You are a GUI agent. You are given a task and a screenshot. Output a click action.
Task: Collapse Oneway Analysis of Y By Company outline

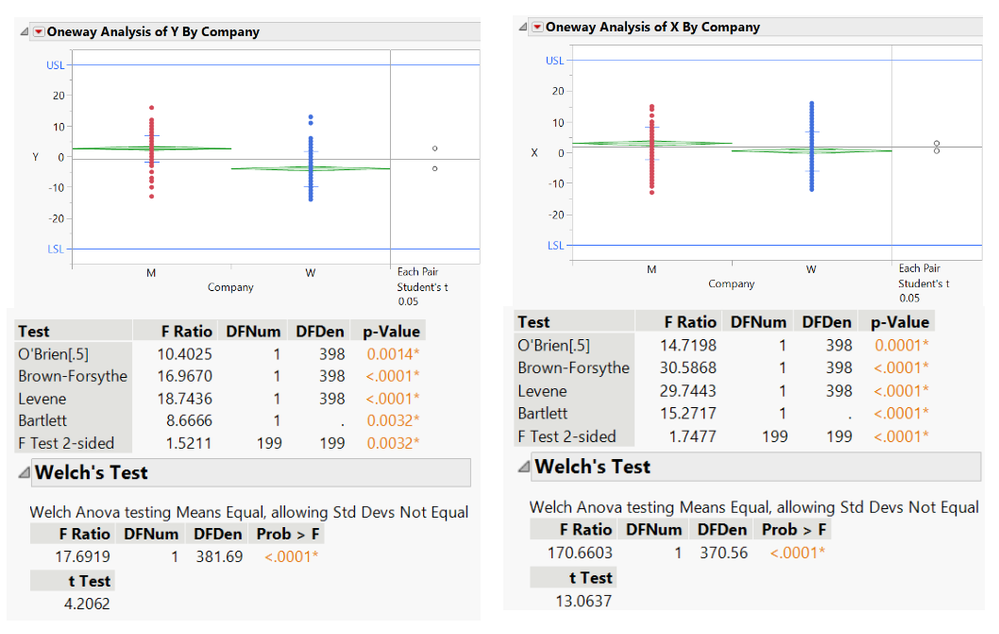(x=23, y=32)
